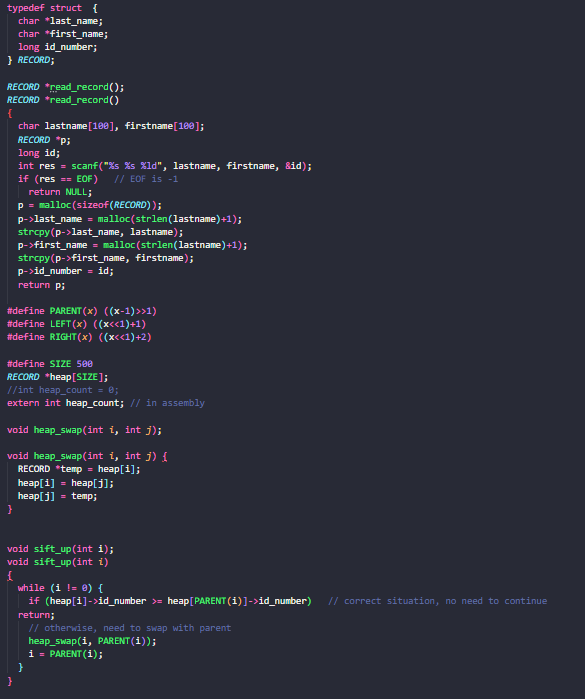The height and width of the screenshot is (699, 585).
Task: Click the 'extern int heap_count;' declaration
Action: 66,403
